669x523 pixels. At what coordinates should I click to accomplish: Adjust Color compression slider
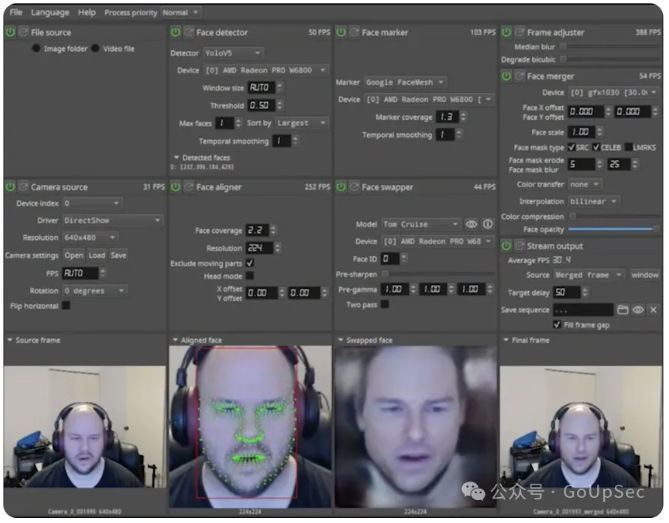pos(614,216)
